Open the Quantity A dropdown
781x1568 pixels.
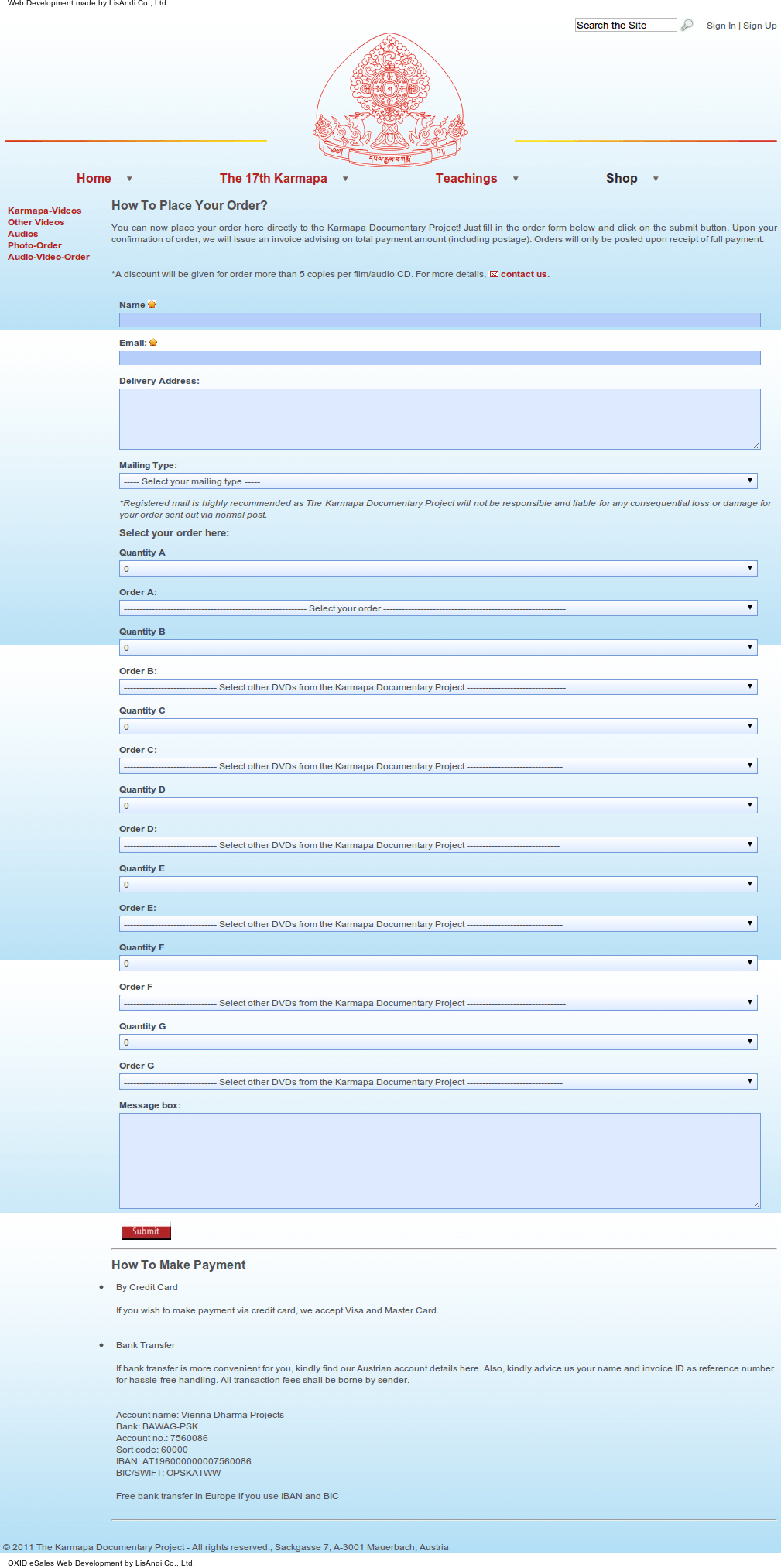click(x=438, y=569)
